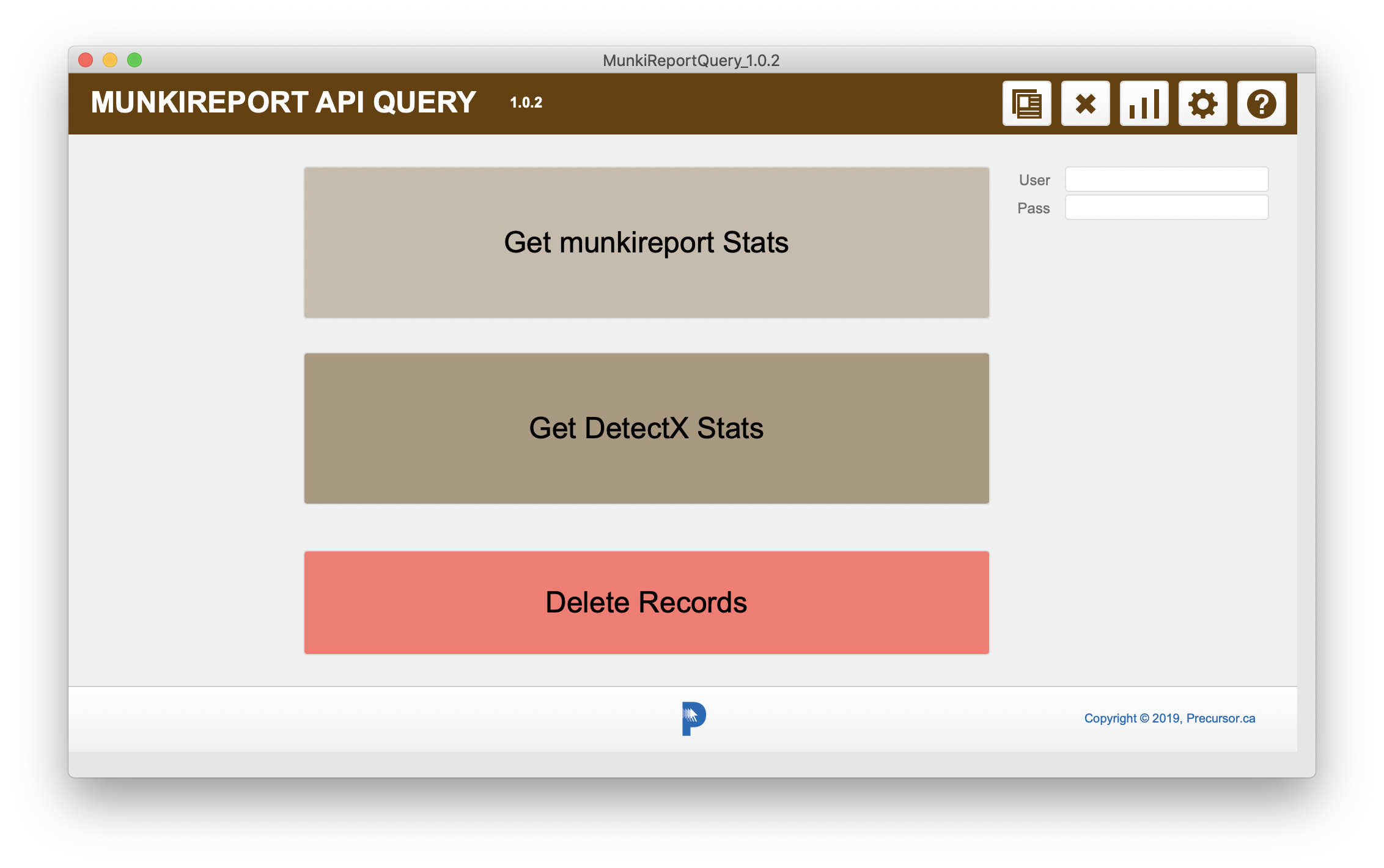Click the Precursor P logo in footer
Viewport: 1384px width, 868px height.
694,718
